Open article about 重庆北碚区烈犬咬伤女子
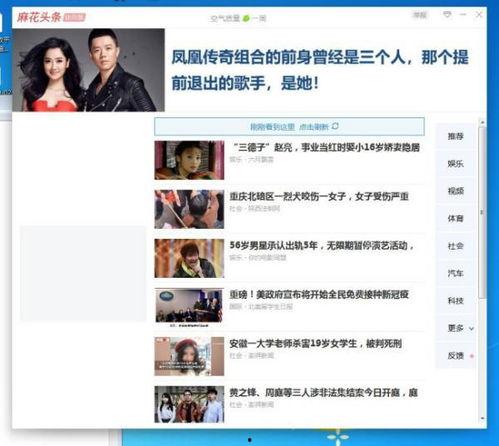Viewport: 499px width, 446px height. (319, 196)
